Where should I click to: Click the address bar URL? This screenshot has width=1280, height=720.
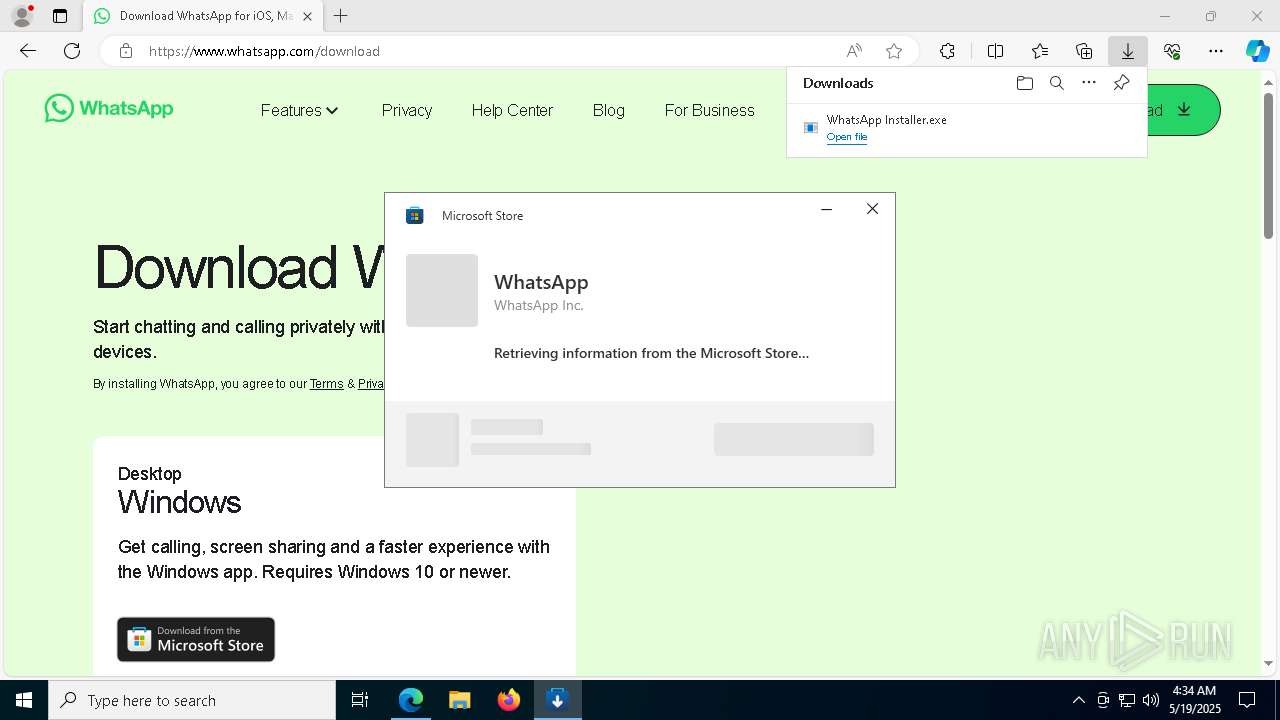[x=264, y=51]
